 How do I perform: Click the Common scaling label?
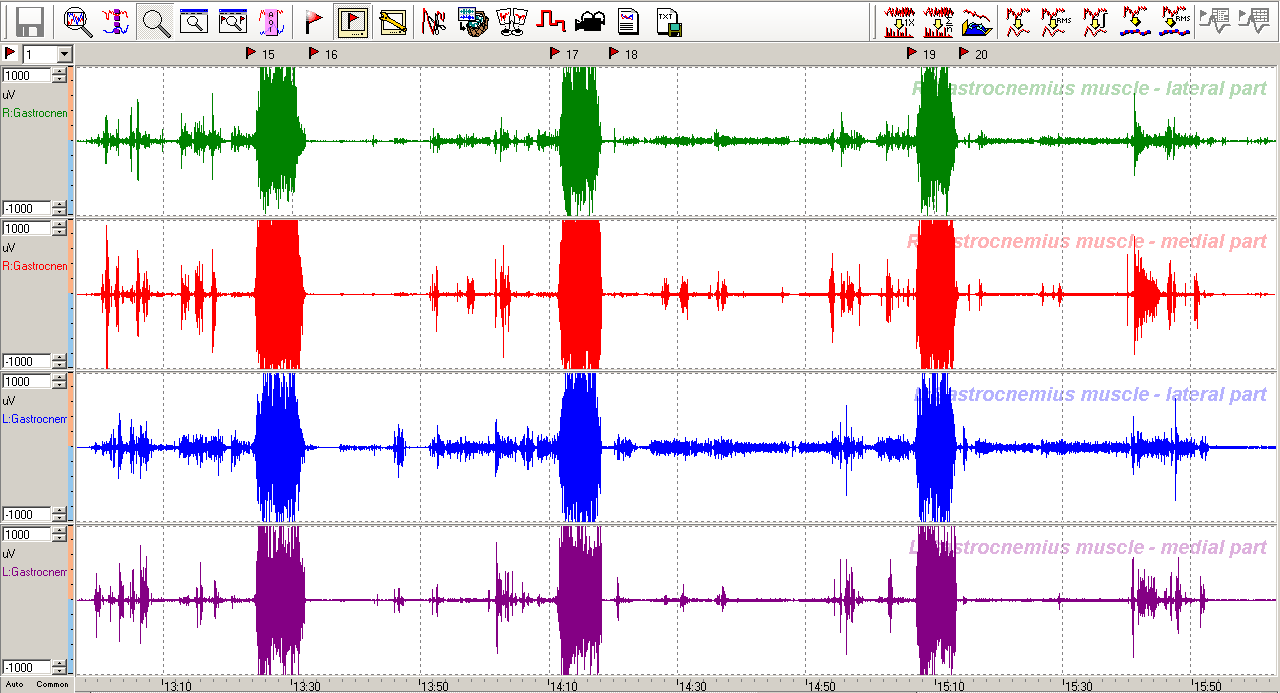53,684
